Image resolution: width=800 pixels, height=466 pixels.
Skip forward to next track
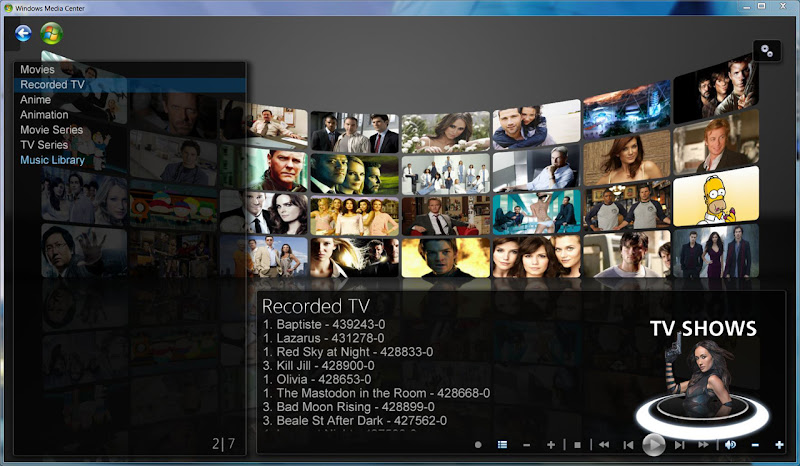[x=679, y=445]
